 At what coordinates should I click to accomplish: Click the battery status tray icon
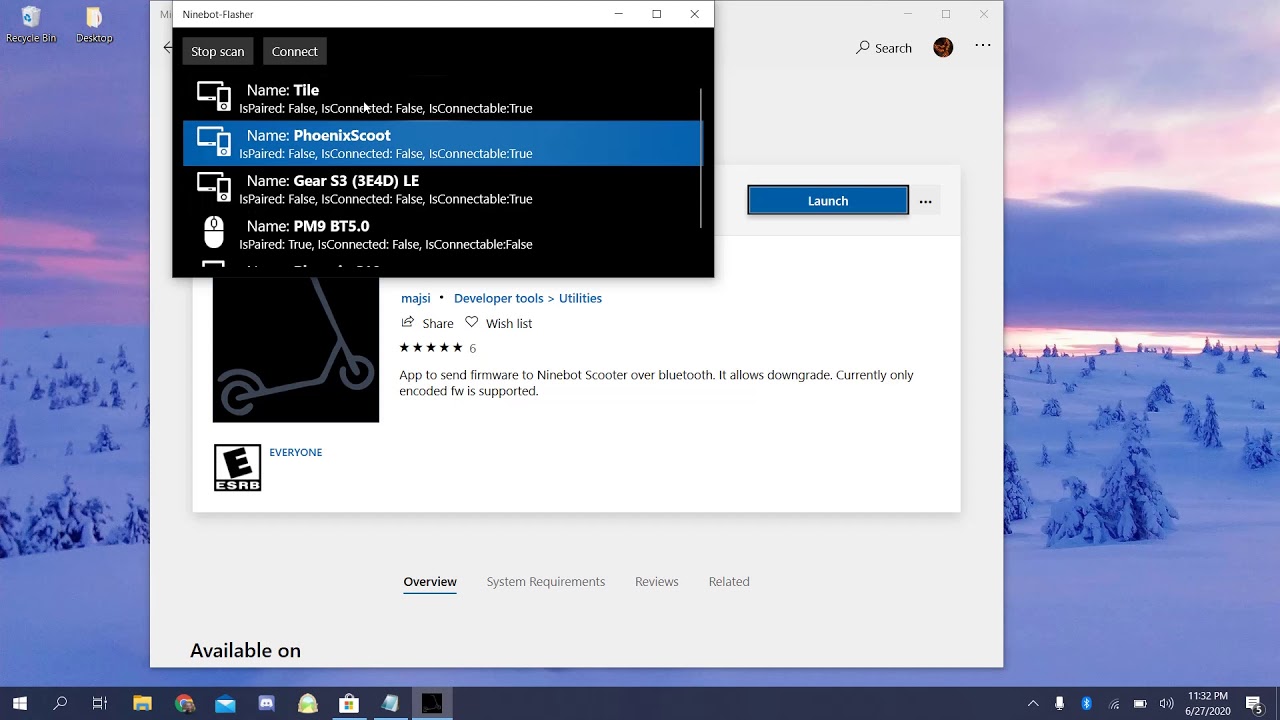1140,704
